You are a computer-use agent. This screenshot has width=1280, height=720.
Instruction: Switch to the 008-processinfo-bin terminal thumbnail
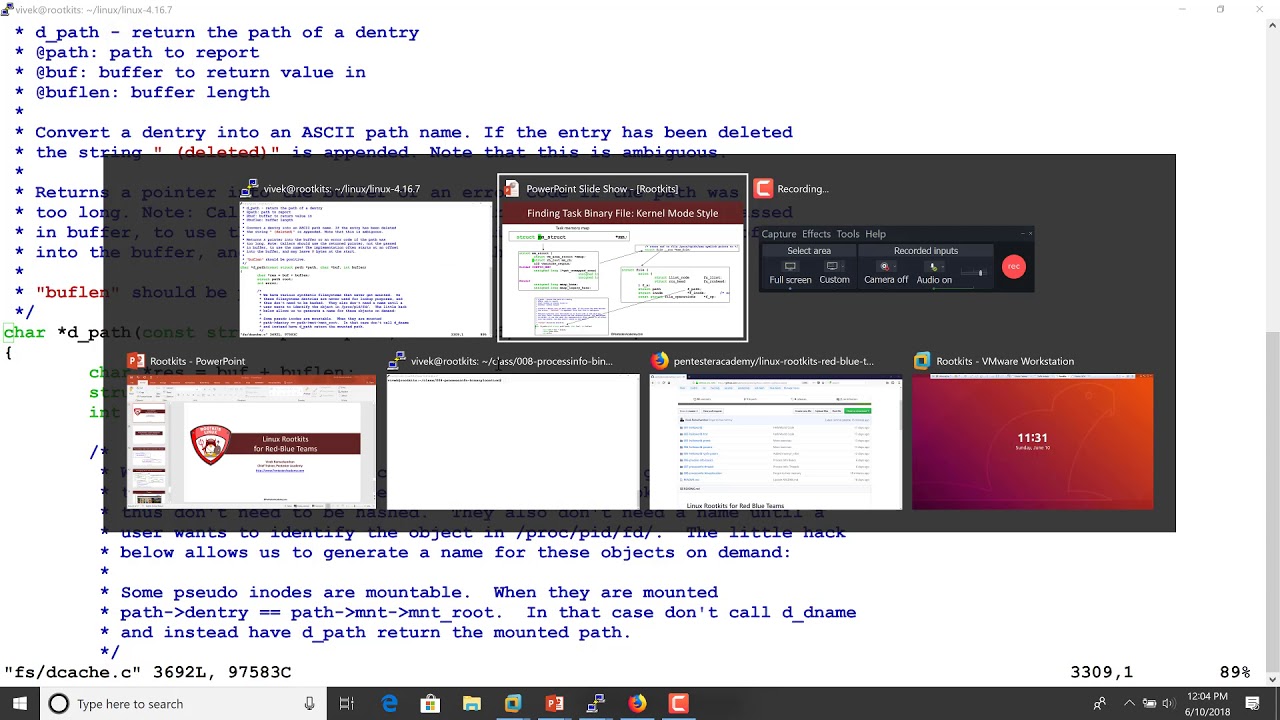click(x=513, y=441)
